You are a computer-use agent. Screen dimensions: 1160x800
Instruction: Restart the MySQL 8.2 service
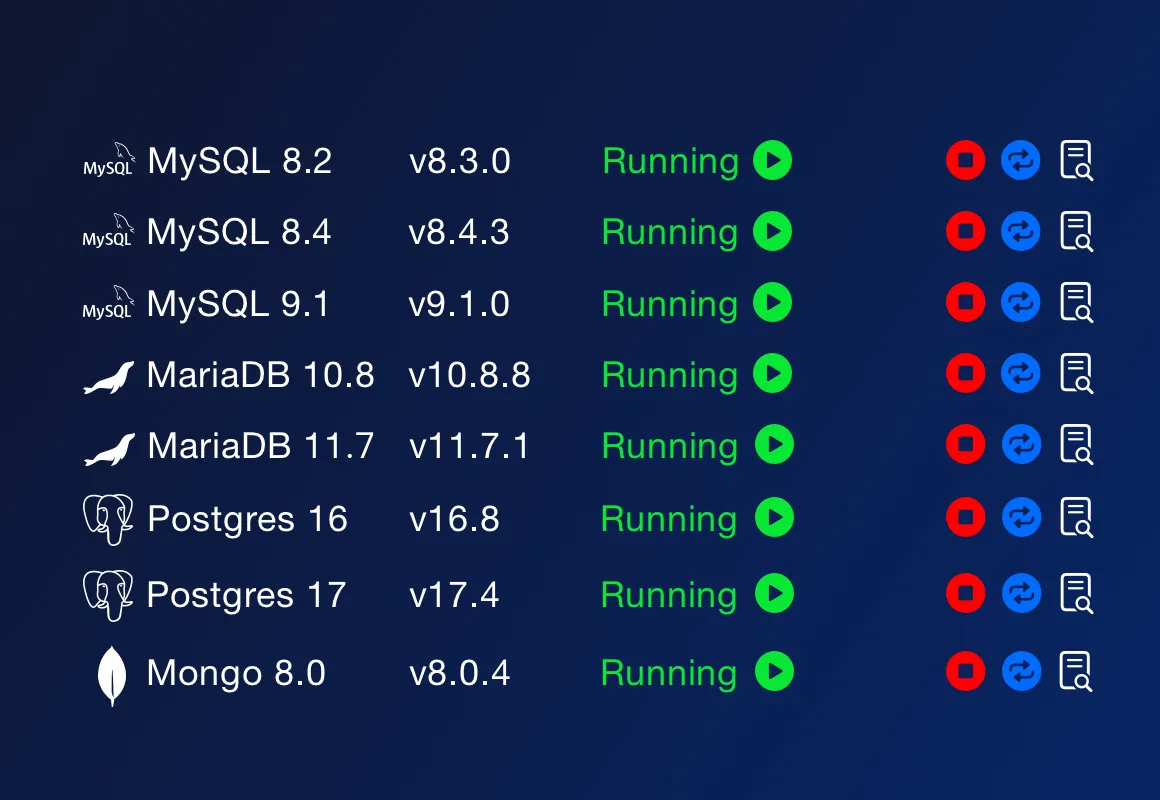click(x=1021, y=160)
